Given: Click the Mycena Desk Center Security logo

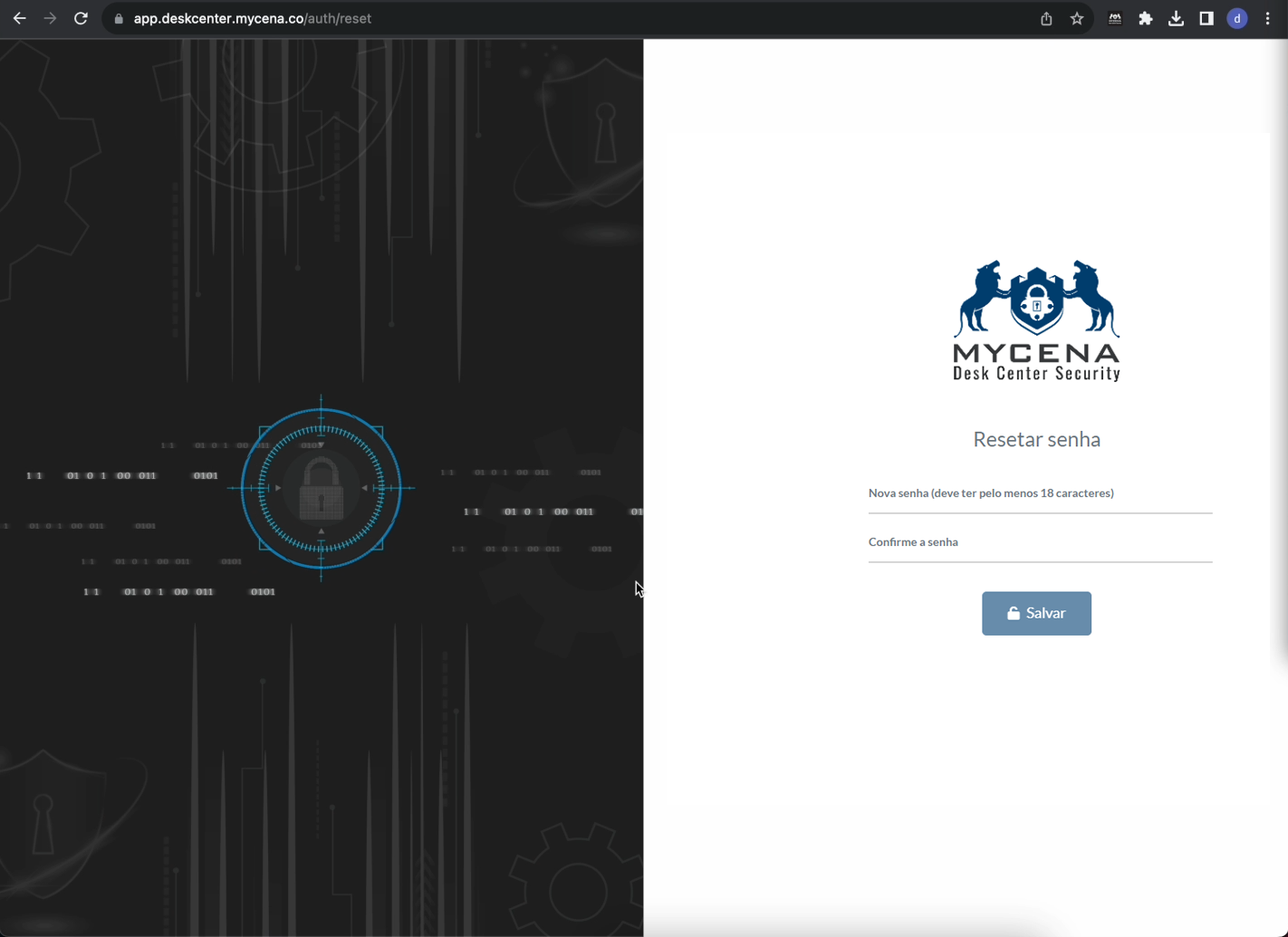Looking at the screenshot, I should click(x=1037, y=320).
